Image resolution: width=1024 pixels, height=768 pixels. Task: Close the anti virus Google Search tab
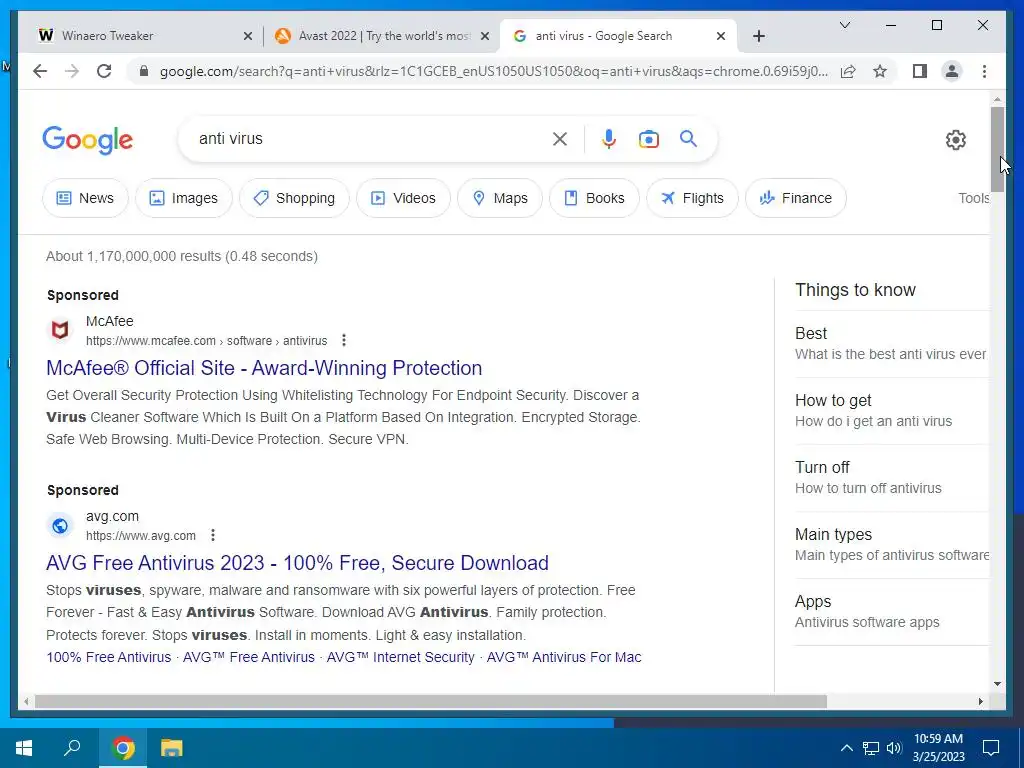(x=720, y=36)
